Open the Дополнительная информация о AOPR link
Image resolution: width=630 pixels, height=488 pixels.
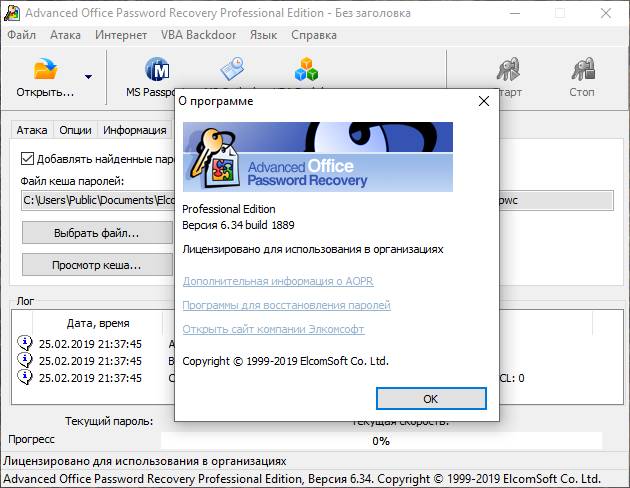(278, 281)
